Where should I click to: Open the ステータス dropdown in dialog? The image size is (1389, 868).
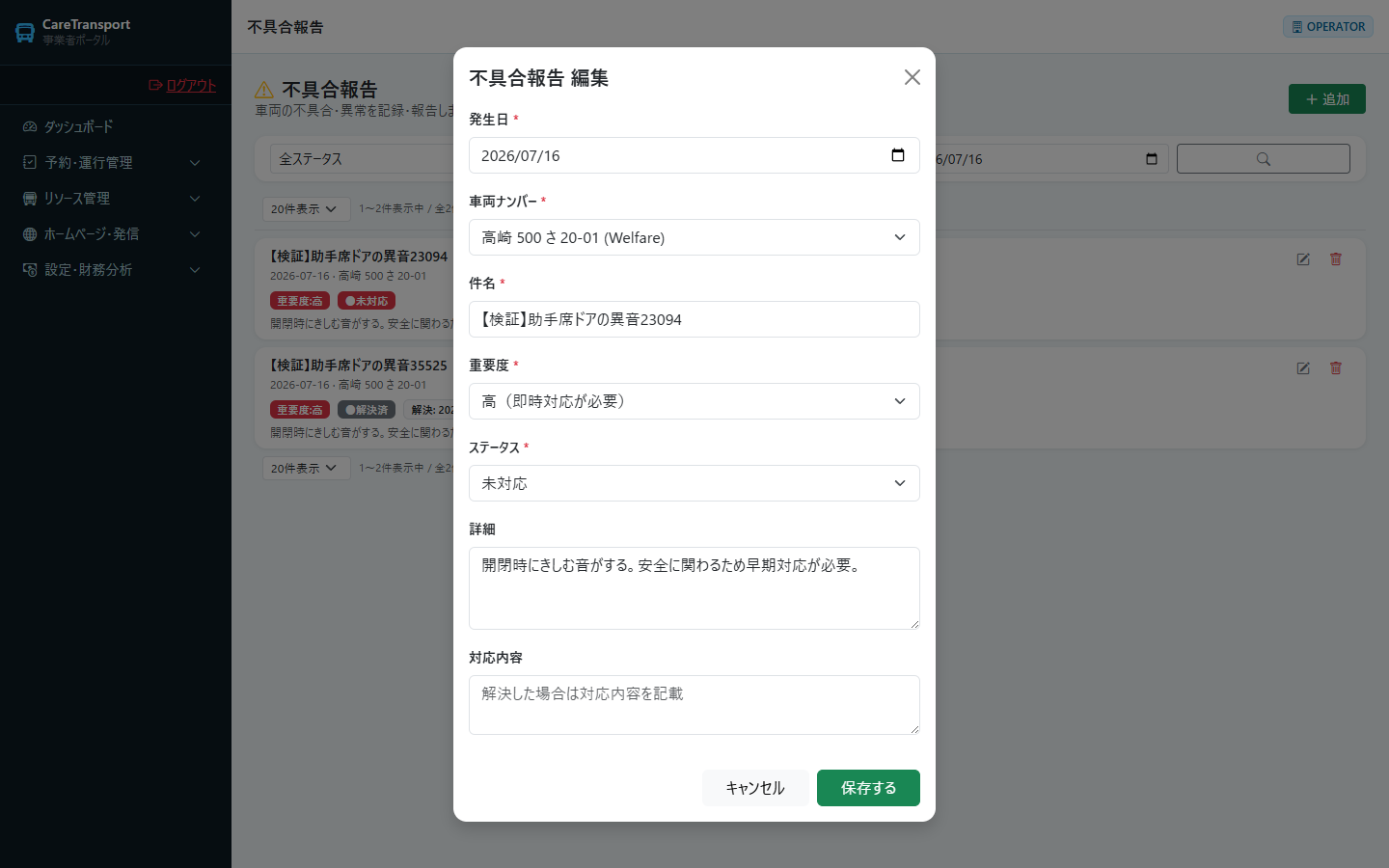coord(694,483)
